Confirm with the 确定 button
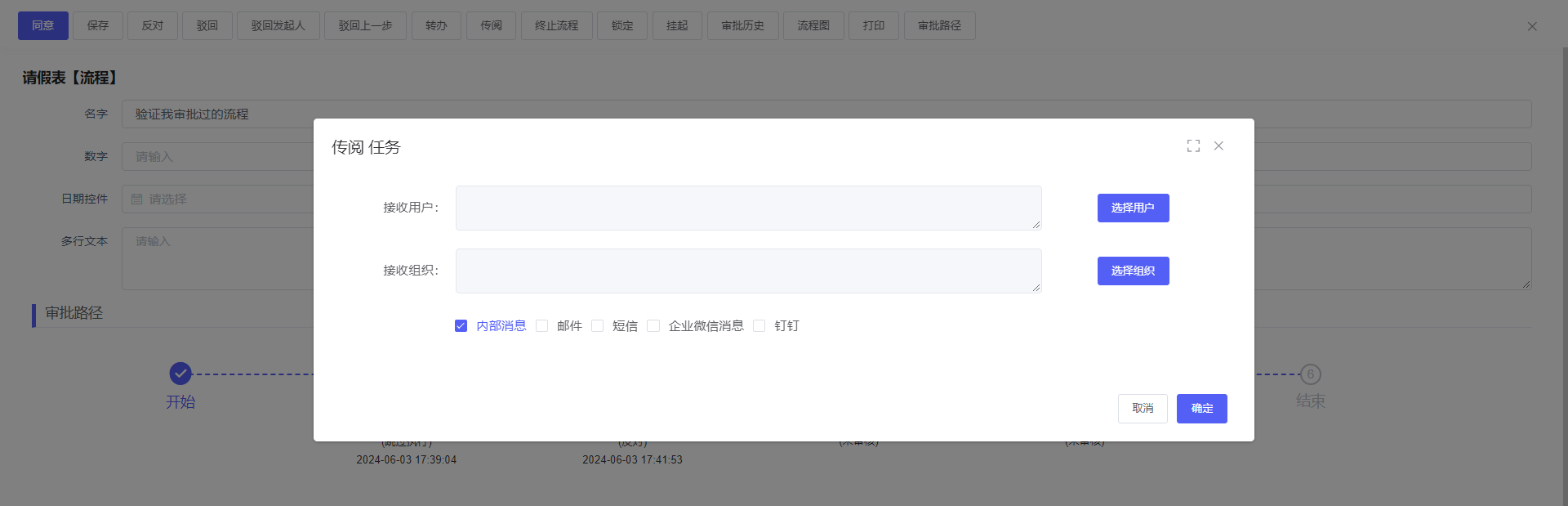This screenshot has width=1568, height=506. pyautogui.click(x=1201, y=409)
